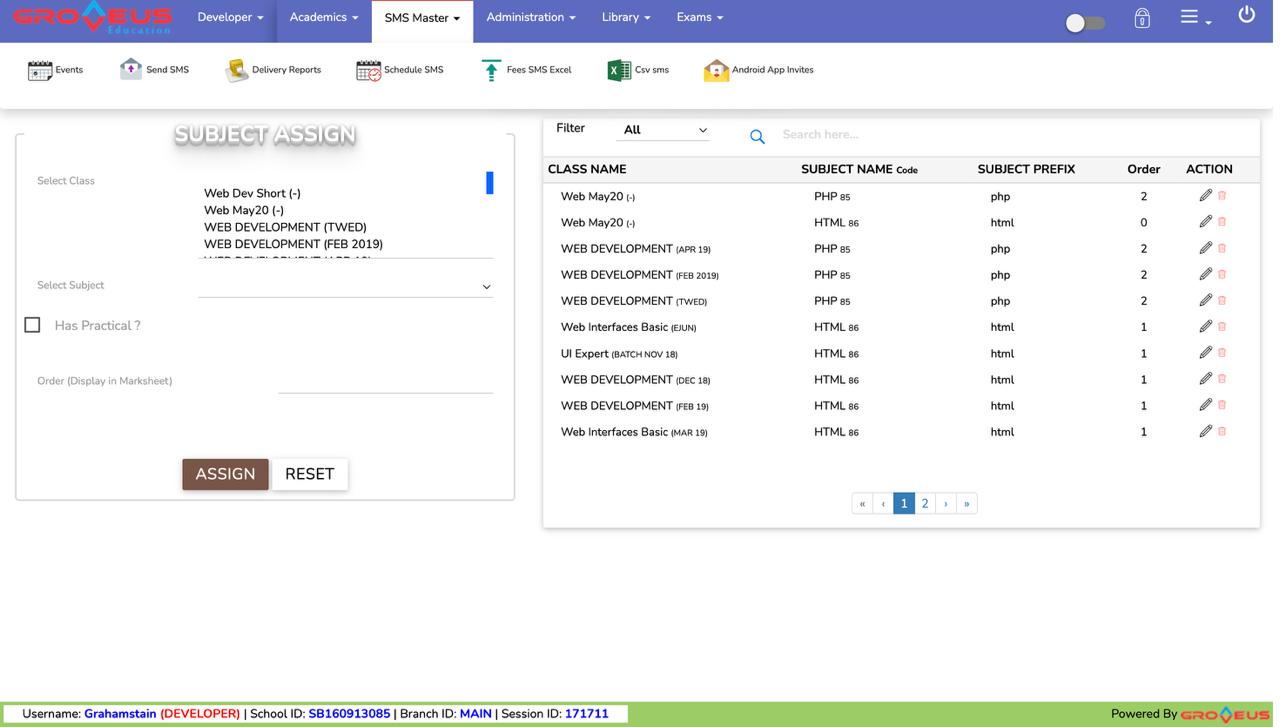Open Android App Invites icon
Image resolution: width=1280 pixels, height=727 pixels.
point(716,70)
